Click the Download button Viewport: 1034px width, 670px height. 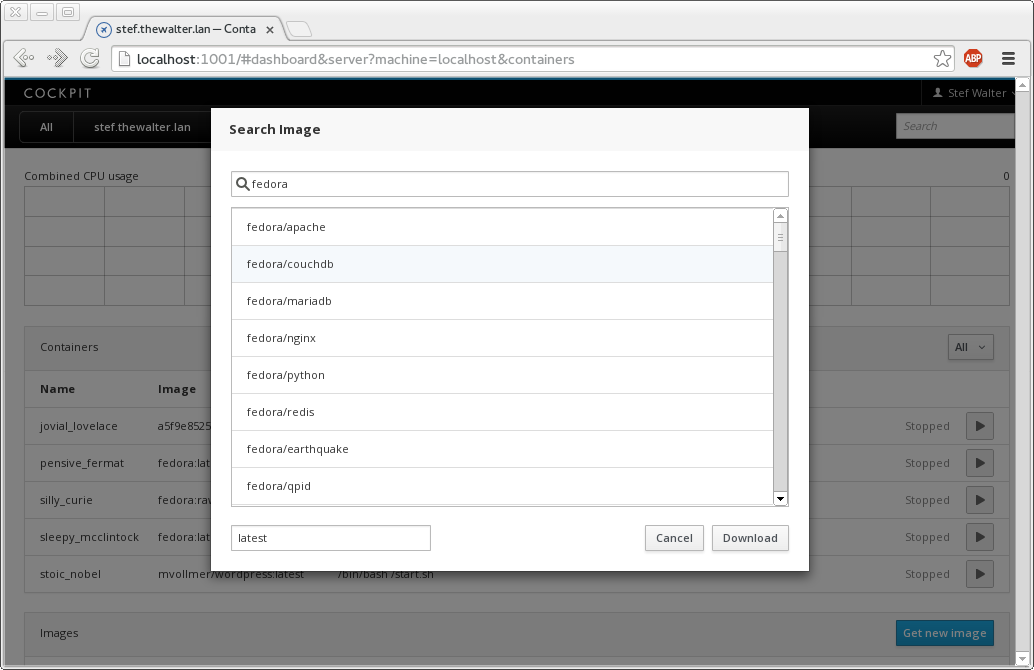(x=749, y=538)
